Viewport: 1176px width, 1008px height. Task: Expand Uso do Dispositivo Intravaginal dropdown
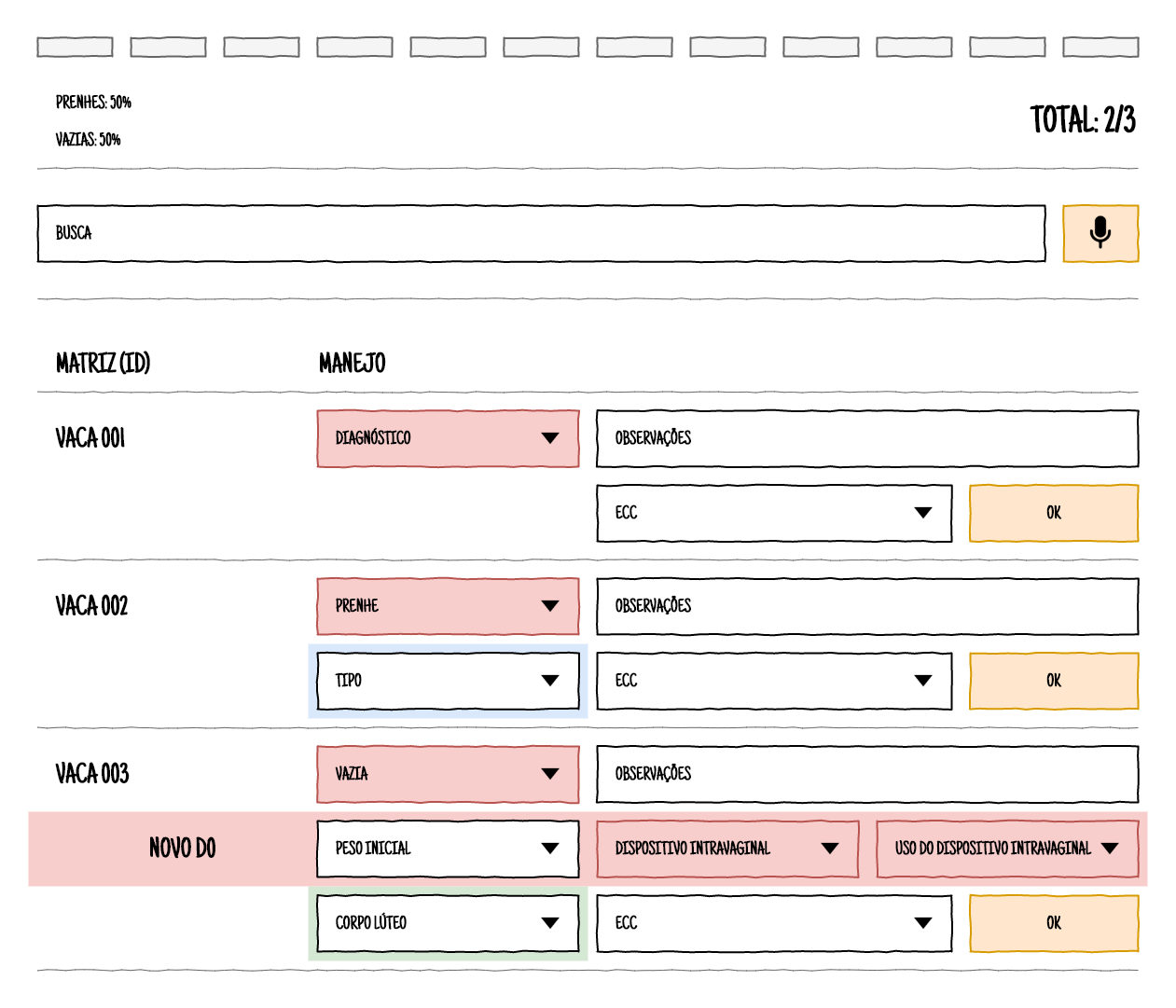(1007, 849)
